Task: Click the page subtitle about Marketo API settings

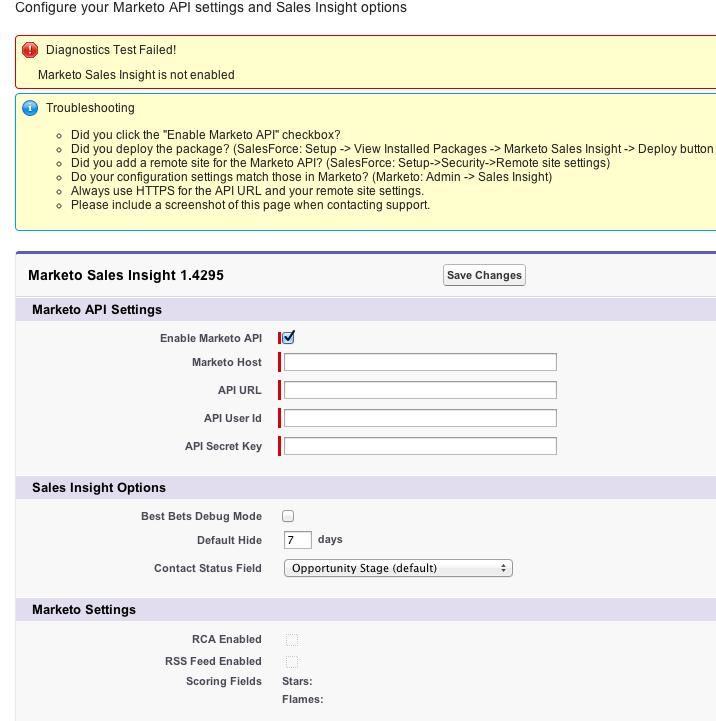Action: 211,7
